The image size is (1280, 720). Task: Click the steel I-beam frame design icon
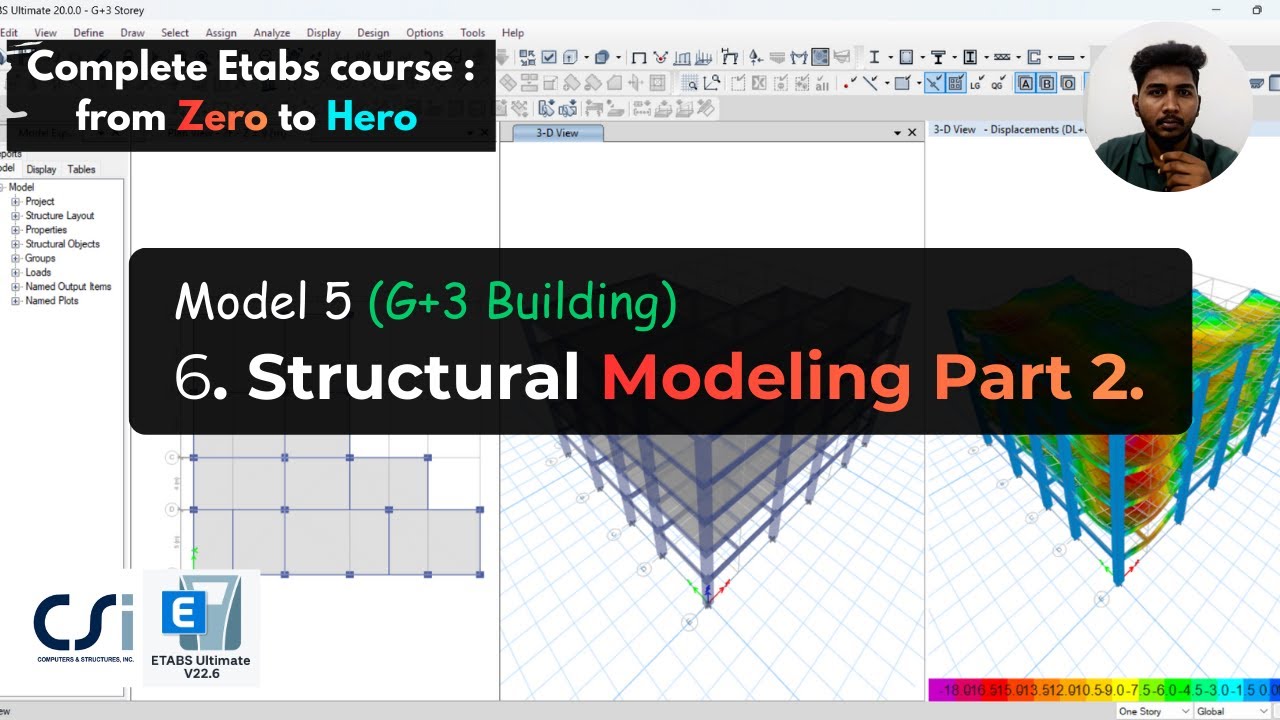click(874, 57)
